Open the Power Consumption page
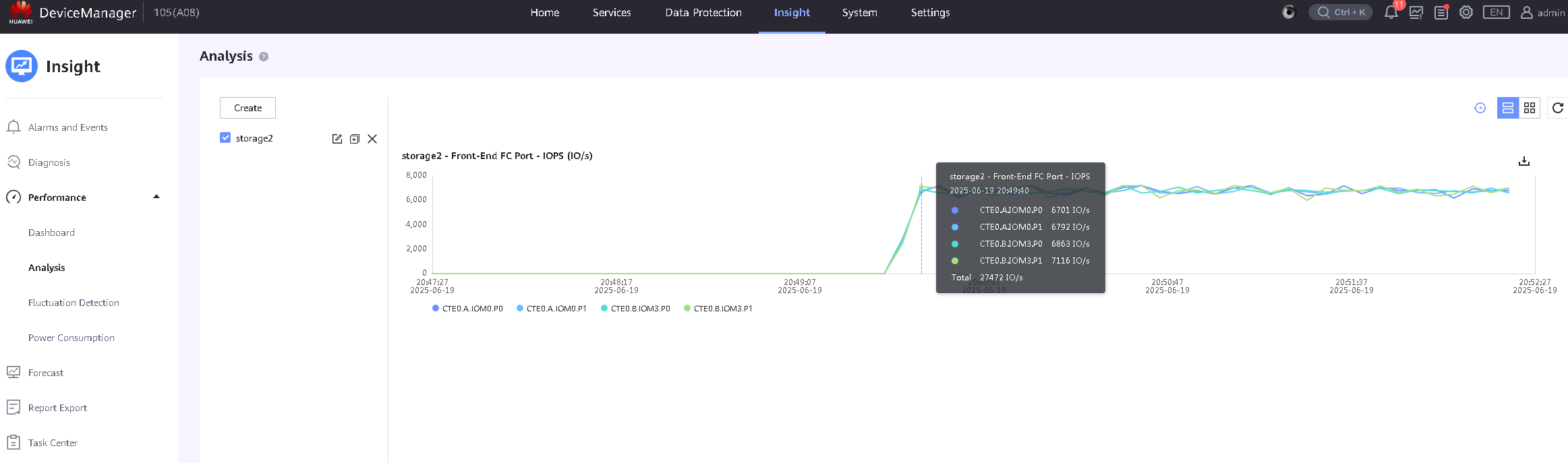Screen dimensions: 1568x463 pos(71,338)
